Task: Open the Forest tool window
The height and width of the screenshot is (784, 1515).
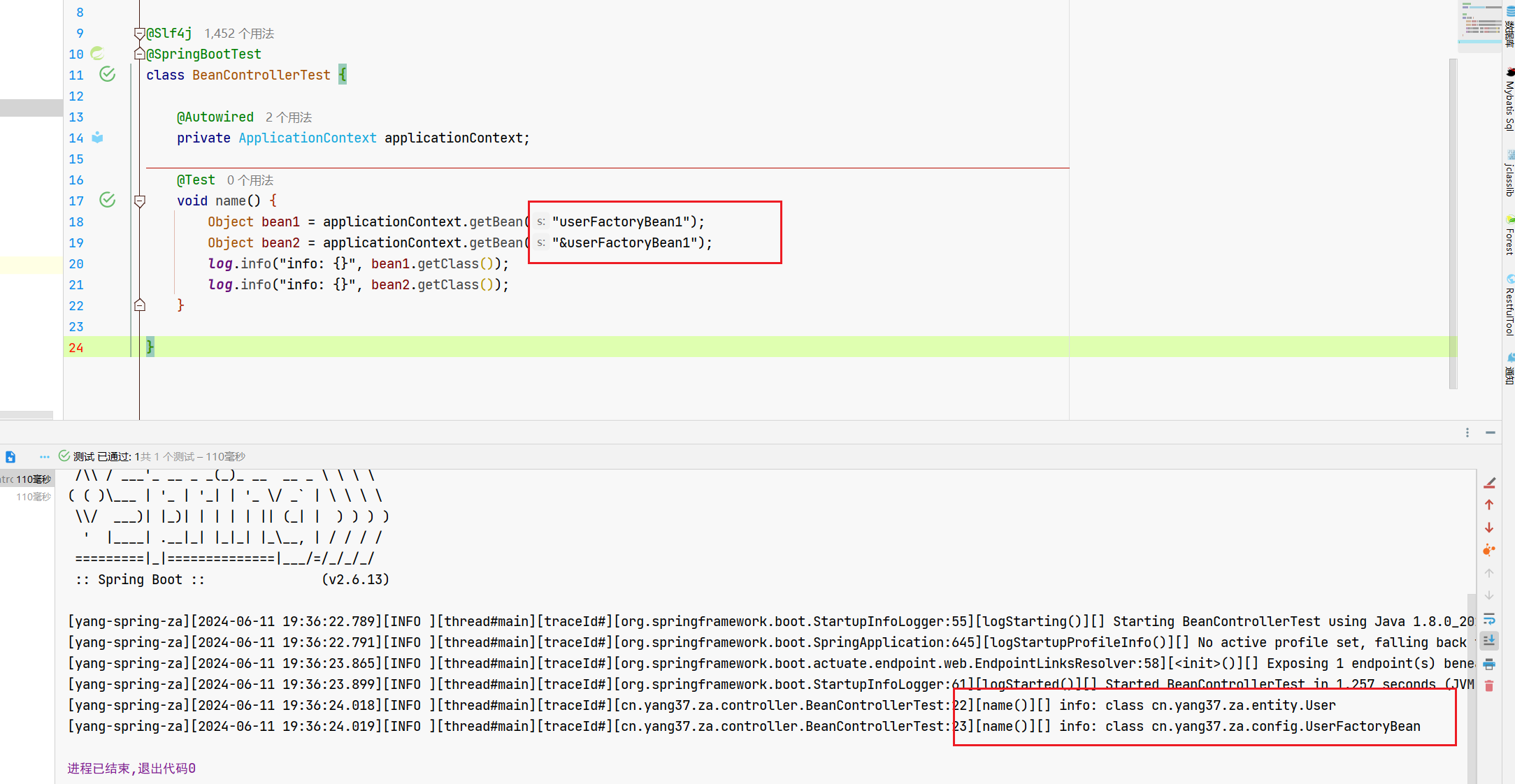Action: (x=1509, y=236)
